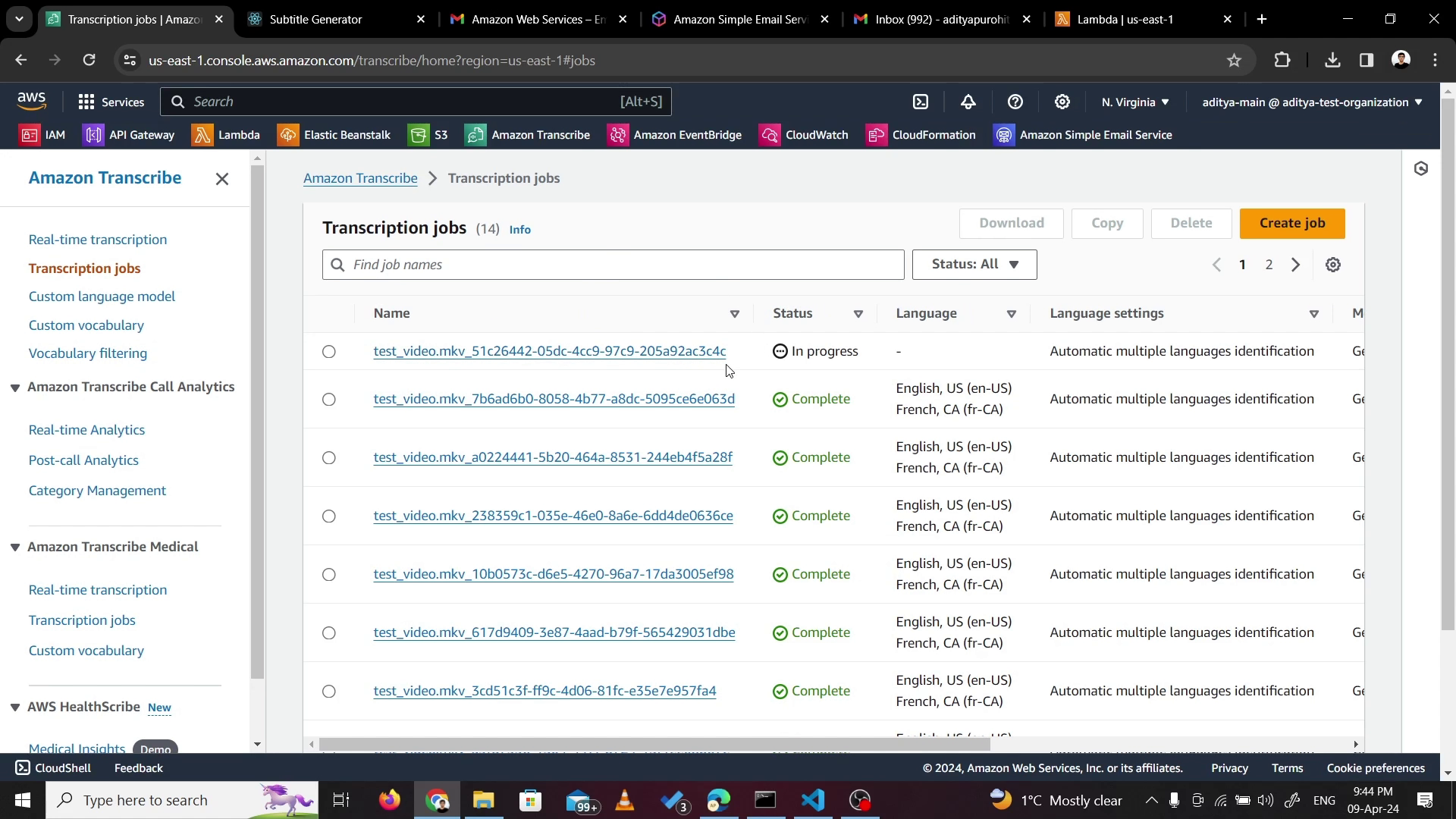Open the AWS notifications bell
This screenshot has height=819, width=1456.
click(x=968, y=102)
